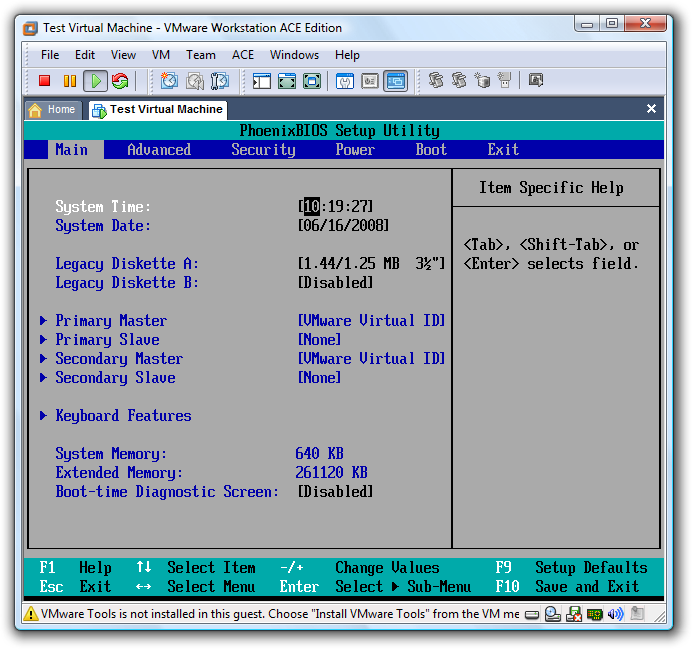Click the Full Screen mode icon
Screen dimensions: 692x649
coord(312,81)
